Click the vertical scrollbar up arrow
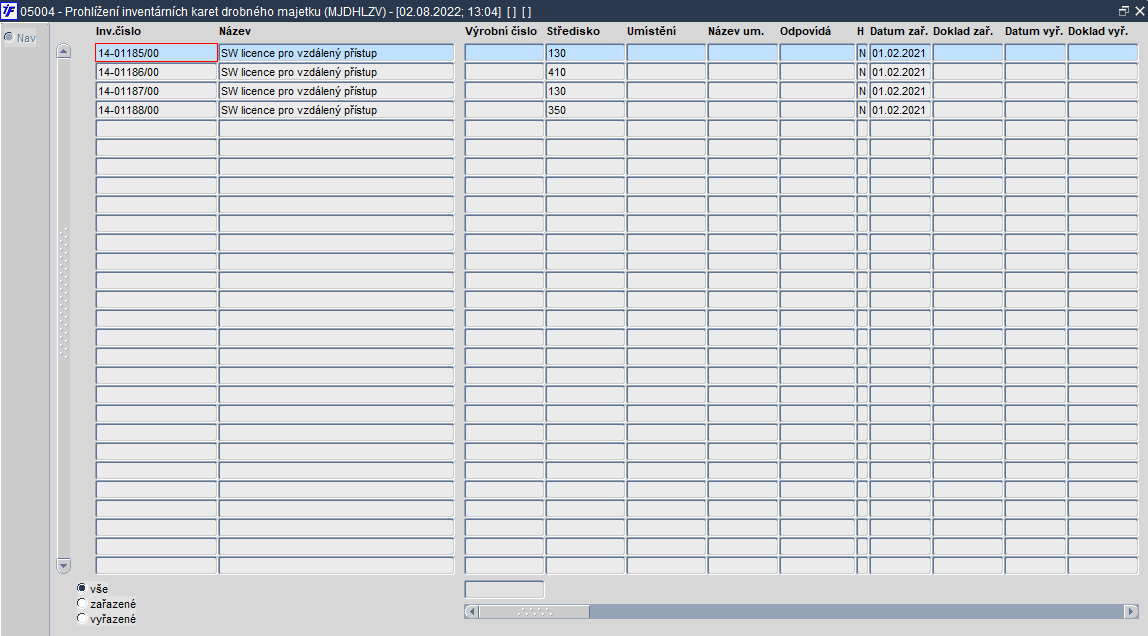The width and height of the screenshot is (1148, 636). pos(64,51)
